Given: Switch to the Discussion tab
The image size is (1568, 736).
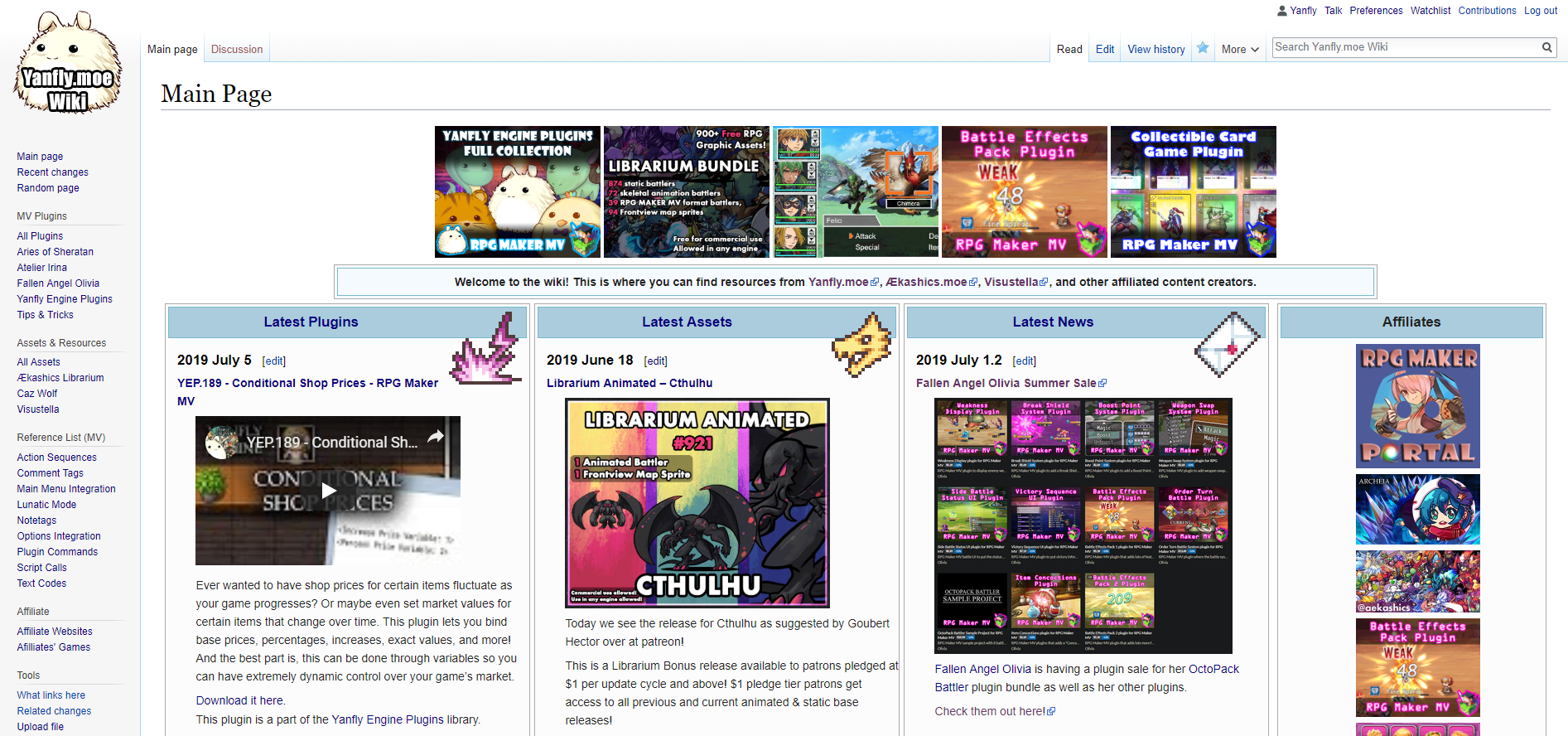Looking at the screenshot, I should click(x=237, y=50).
